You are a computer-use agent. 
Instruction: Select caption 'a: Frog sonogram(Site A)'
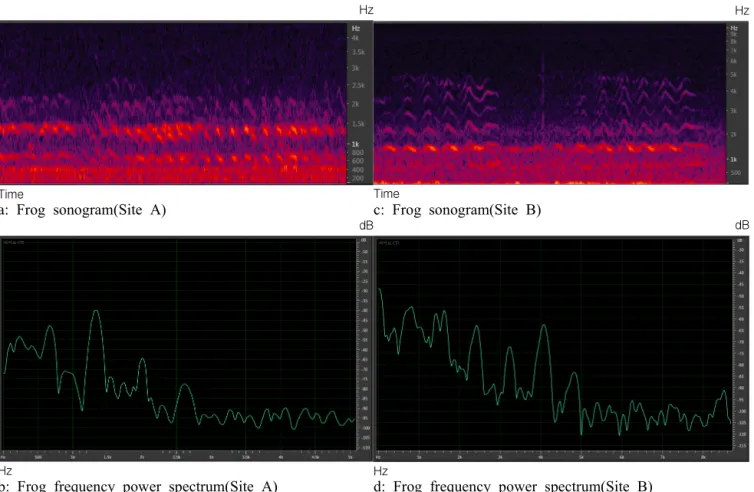coord(83,210)
